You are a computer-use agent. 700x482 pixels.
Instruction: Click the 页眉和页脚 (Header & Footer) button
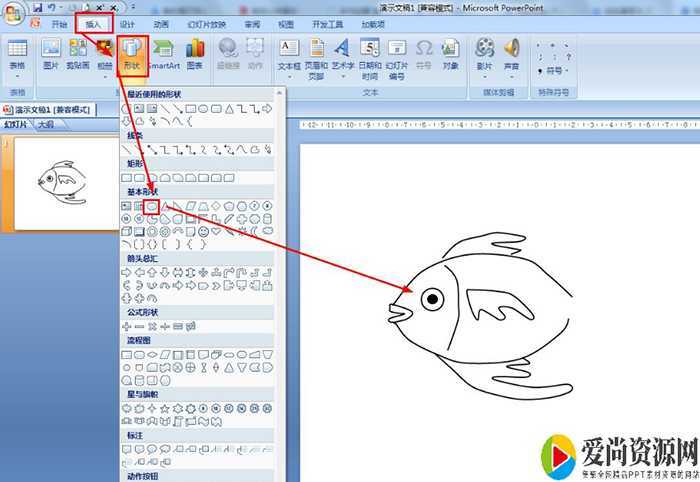click(316, 58)
